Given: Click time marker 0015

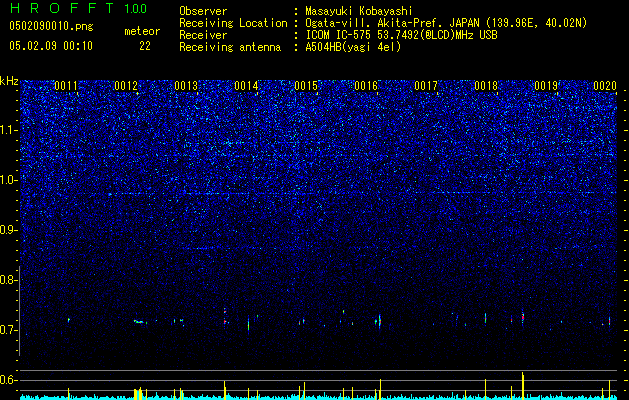Looking at the screenshot, I should point(306,86).
